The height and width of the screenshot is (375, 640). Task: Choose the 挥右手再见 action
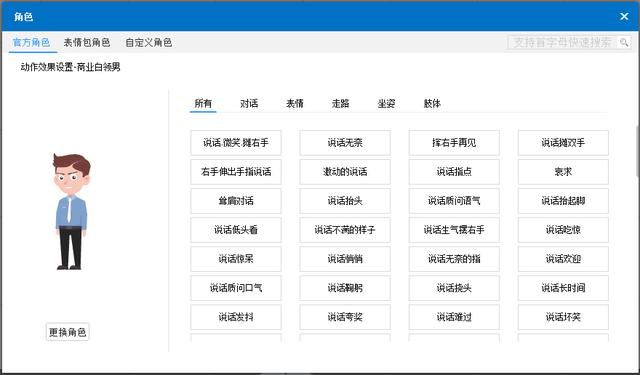point(454,143)
